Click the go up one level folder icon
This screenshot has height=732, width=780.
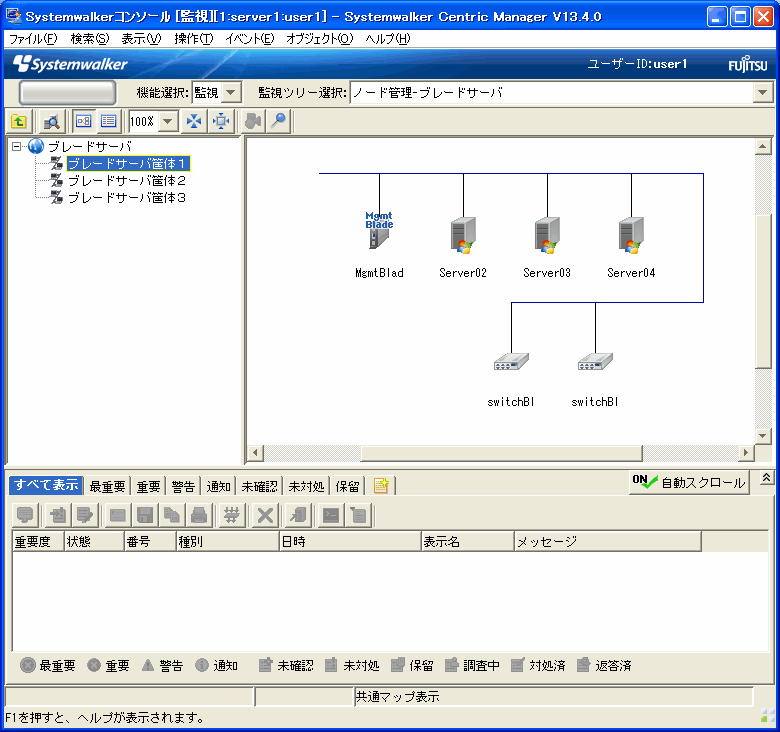click(x=19, y=121)
